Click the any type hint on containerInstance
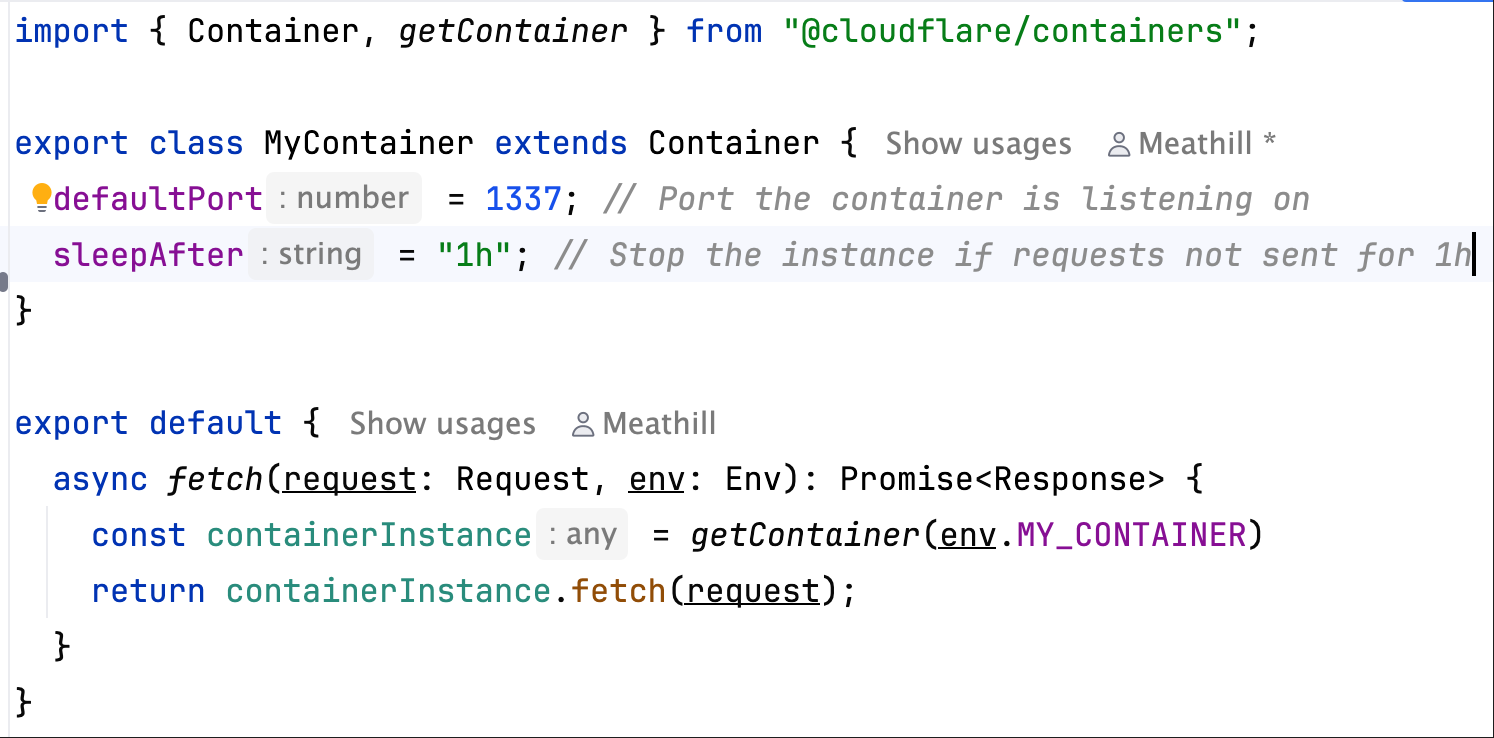This screenshot has width=1494, height=738. coord(582,535)
